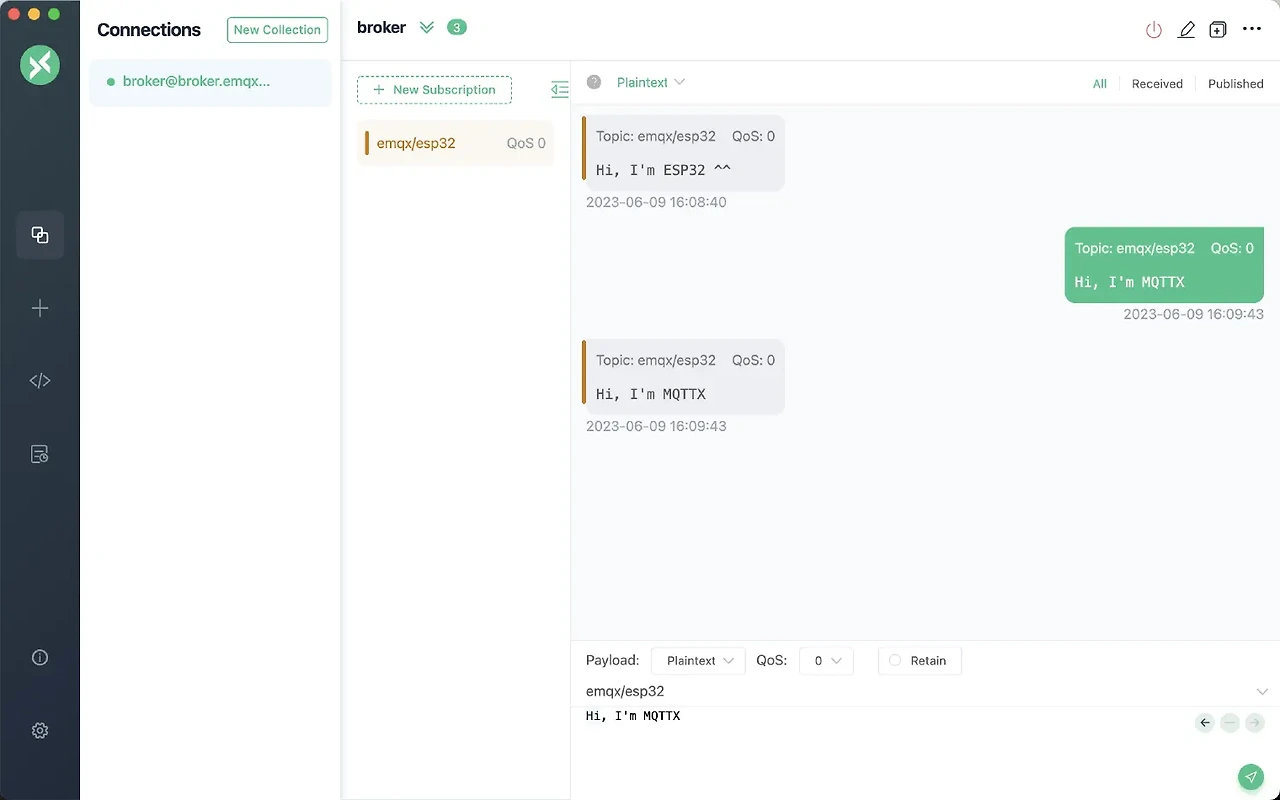This screenshot has width=1280, height=800.
Task: Open the About info sidebar icon
Action: point(40,657)
